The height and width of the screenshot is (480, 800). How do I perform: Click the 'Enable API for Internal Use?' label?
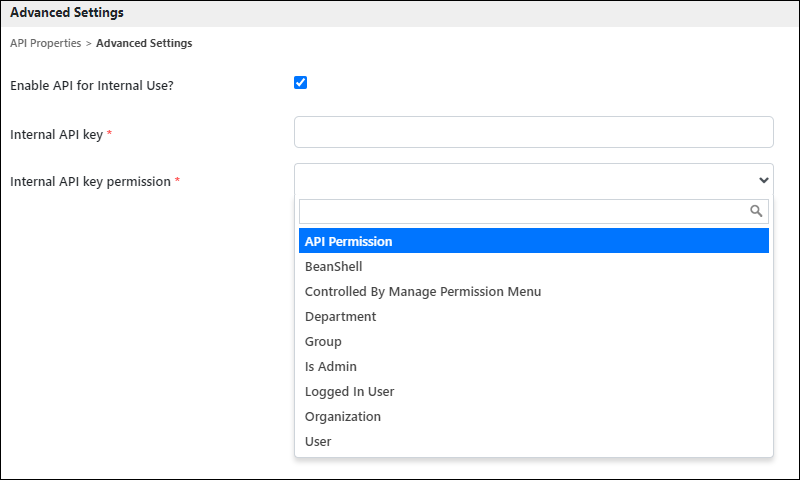pyautogui.click(x=92, y=85)
